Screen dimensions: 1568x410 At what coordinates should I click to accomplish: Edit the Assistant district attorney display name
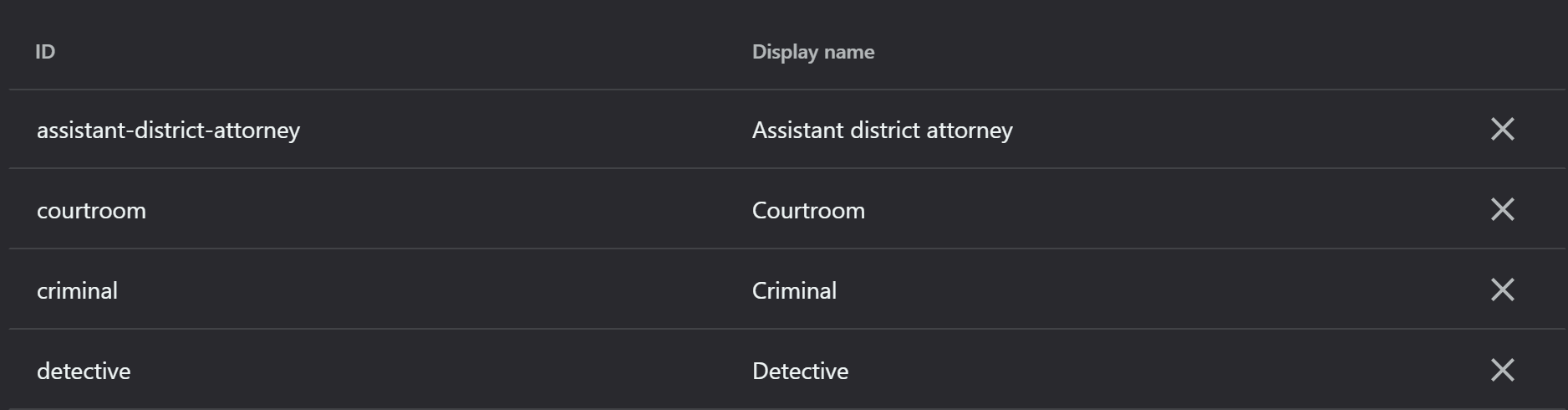pos(883,130)
